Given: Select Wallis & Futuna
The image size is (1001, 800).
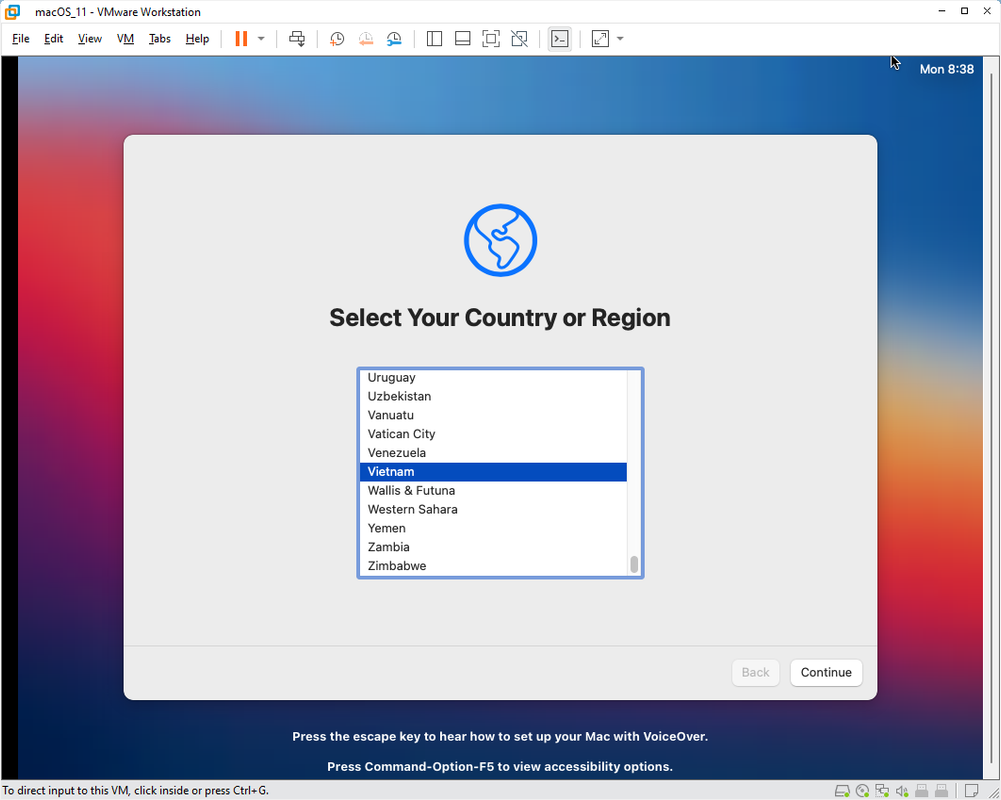Looking at the screenshot, I should [x=493, y=490].
